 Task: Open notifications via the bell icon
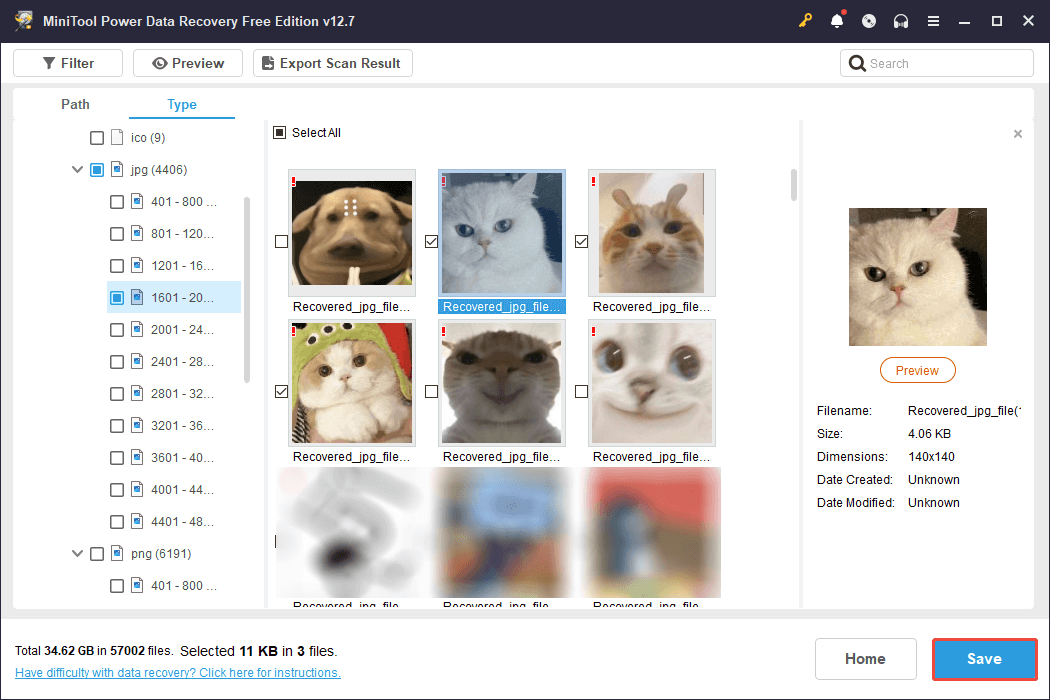837,20
